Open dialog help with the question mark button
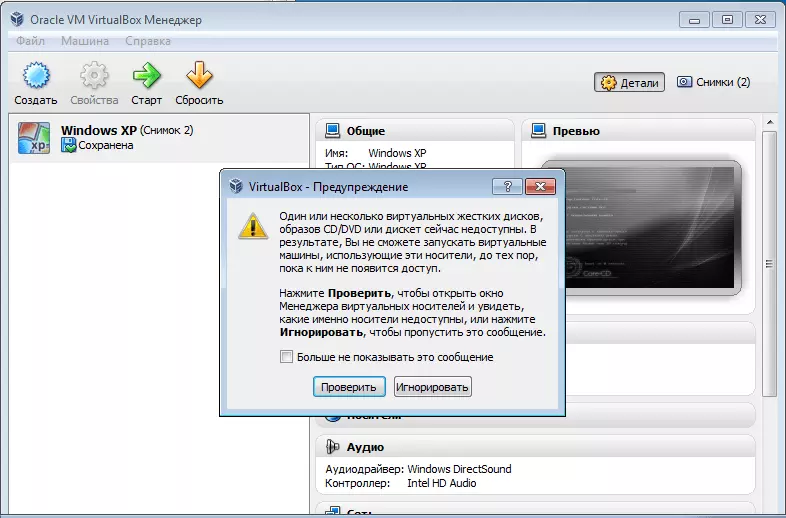Screen dimensions: 786x518 [x=507, y=187]
